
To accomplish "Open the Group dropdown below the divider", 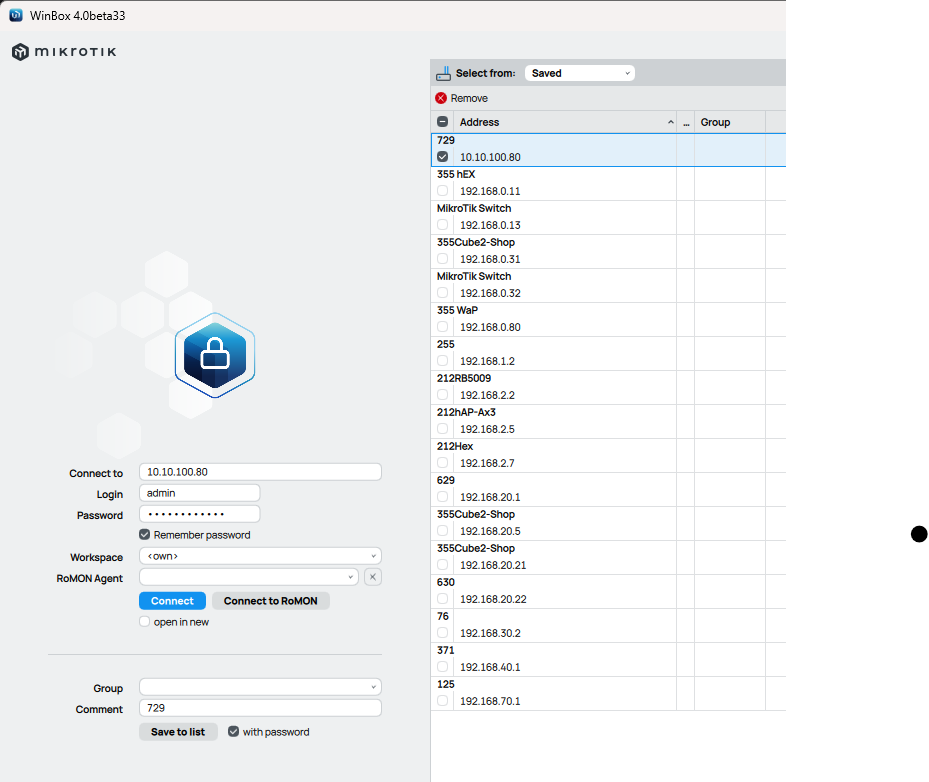I will 260,687.
